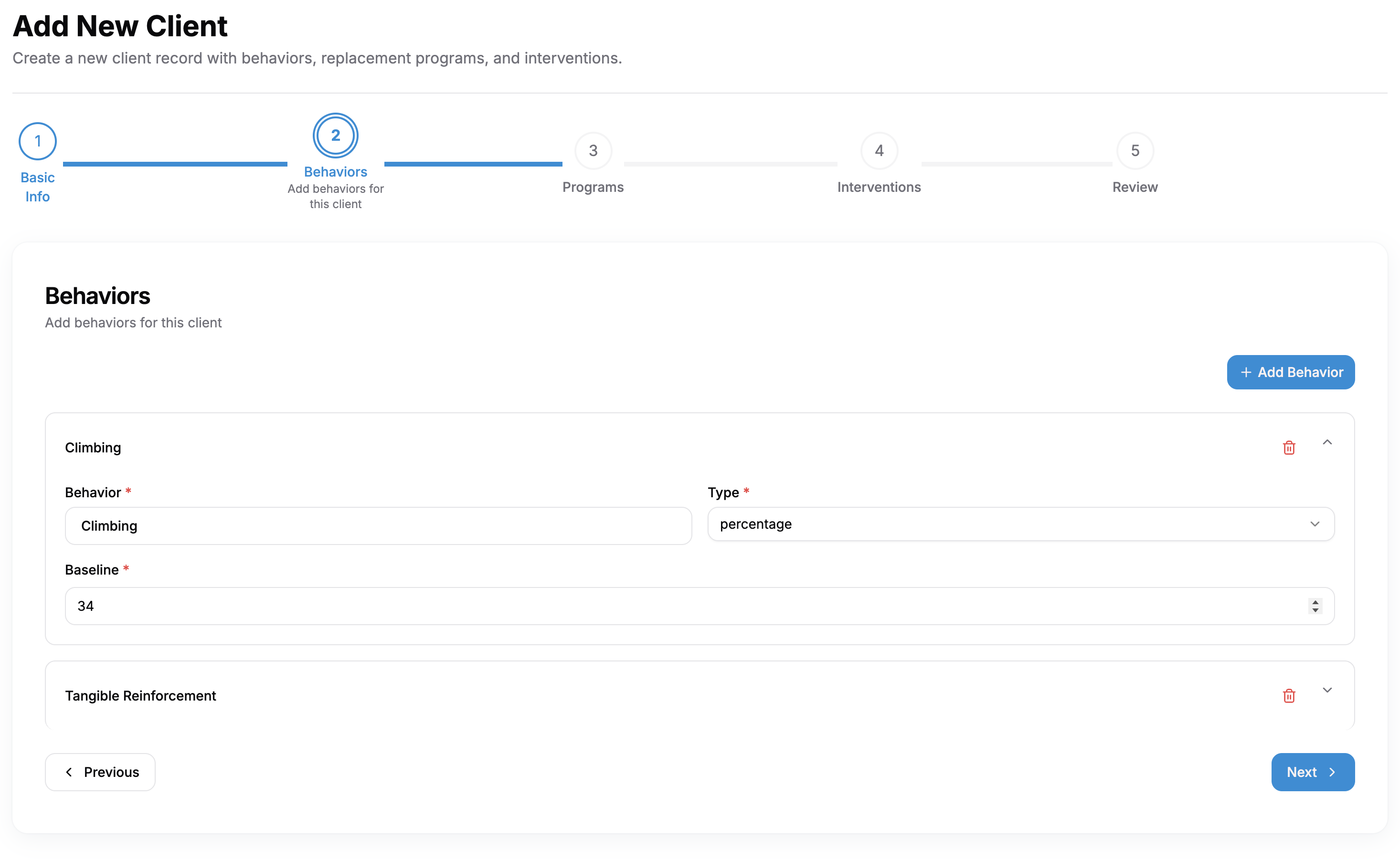The image size is (1400, 859).
Task: Increase Baseline value with up spinner arrow
Action: pos(1315,602)
